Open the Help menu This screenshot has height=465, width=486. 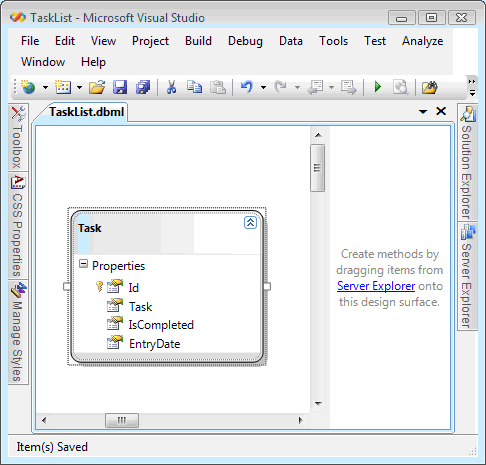(x=93, y=62)
